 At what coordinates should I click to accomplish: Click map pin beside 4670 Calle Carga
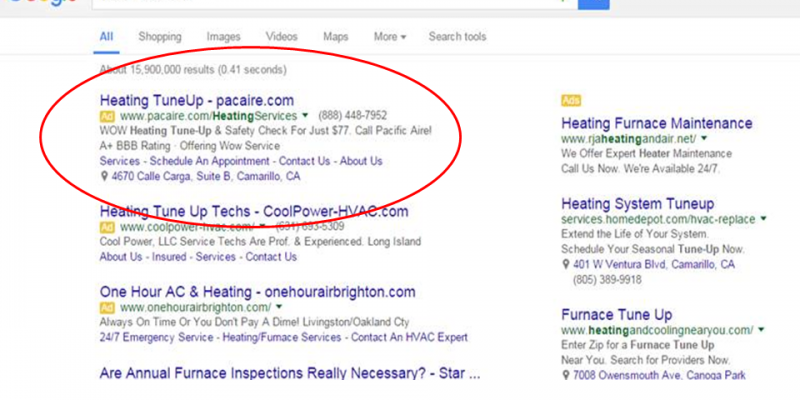(x=105, y=177)
